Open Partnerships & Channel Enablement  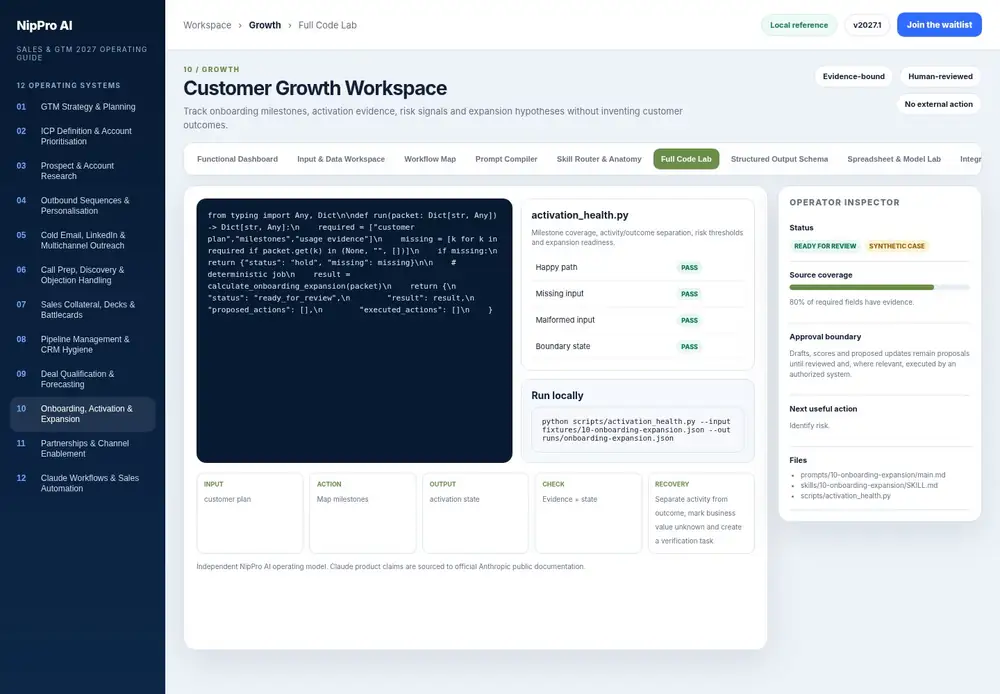pos(82,448)
